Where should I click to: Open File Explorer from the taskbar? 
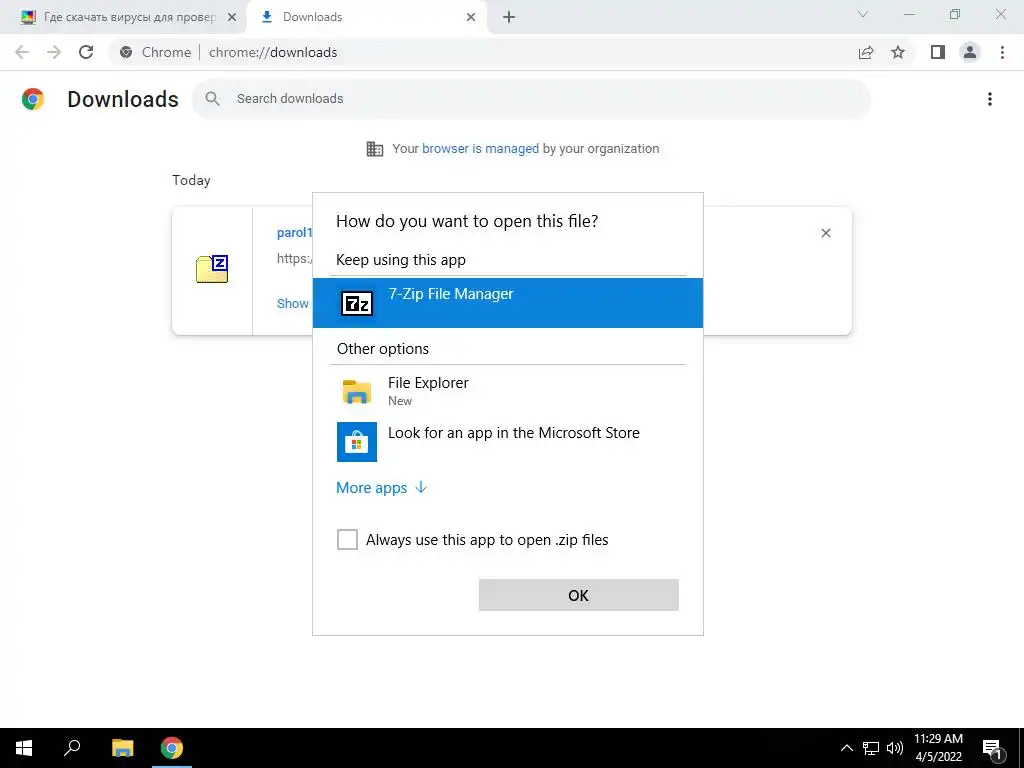(122, 748)
